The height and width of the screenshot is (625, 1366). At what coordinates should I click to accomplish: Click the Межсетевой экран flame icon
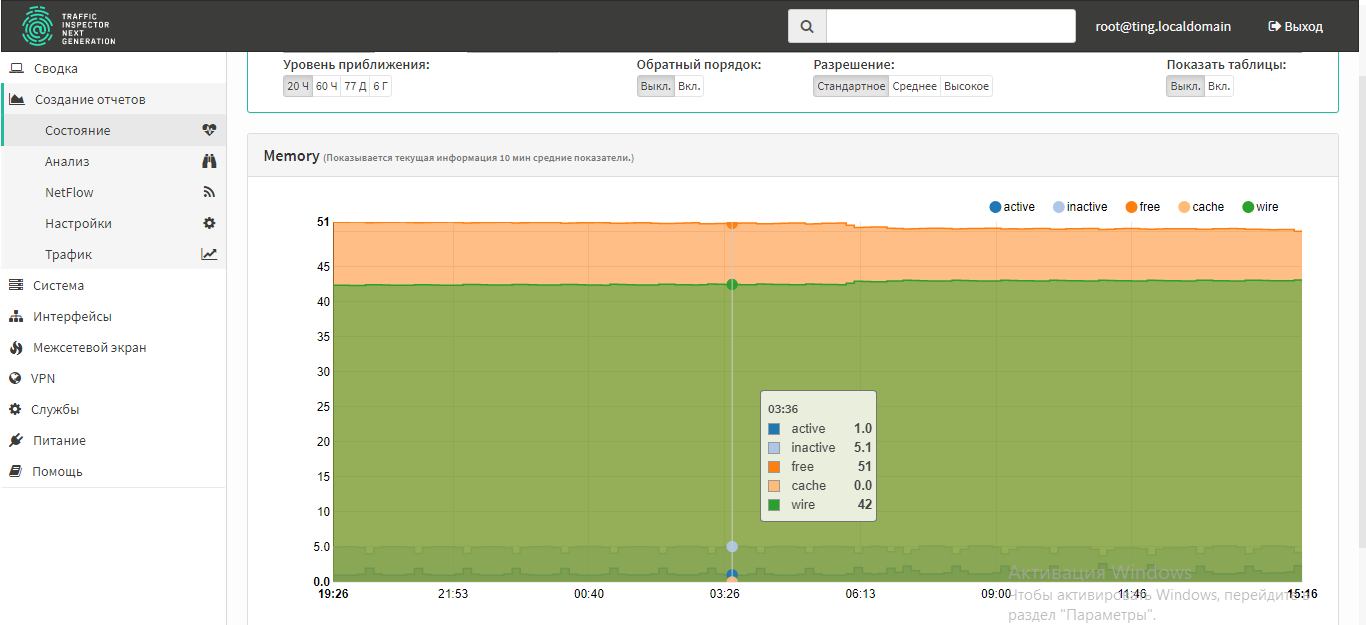pos(15,348)
